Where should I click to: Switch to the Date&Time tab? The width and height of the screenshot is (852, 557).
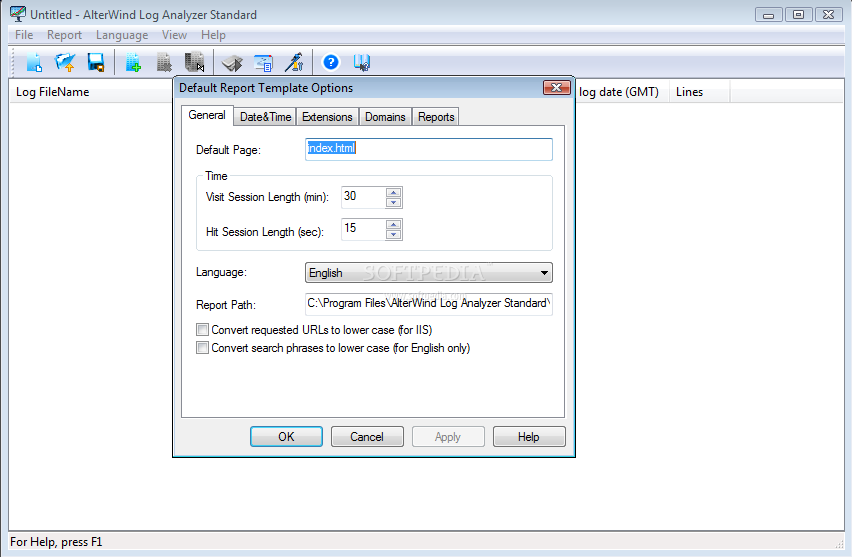click(x=265, y=117)
